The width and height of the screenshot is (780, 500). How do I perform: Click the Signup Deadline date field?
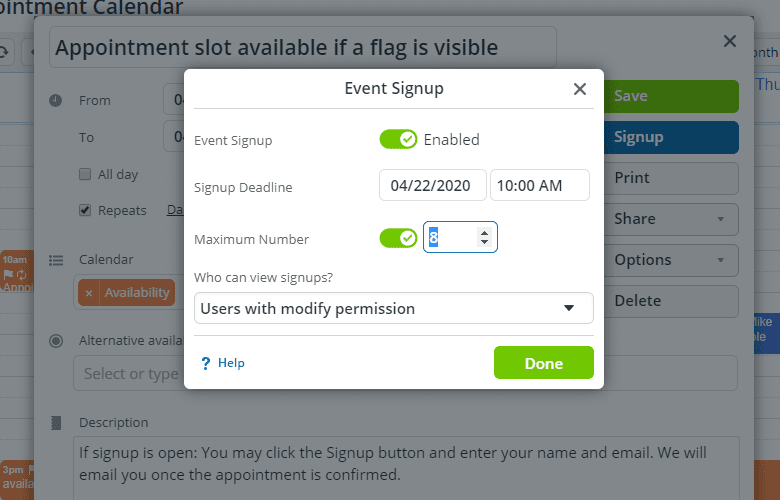(x=432, y=185)
